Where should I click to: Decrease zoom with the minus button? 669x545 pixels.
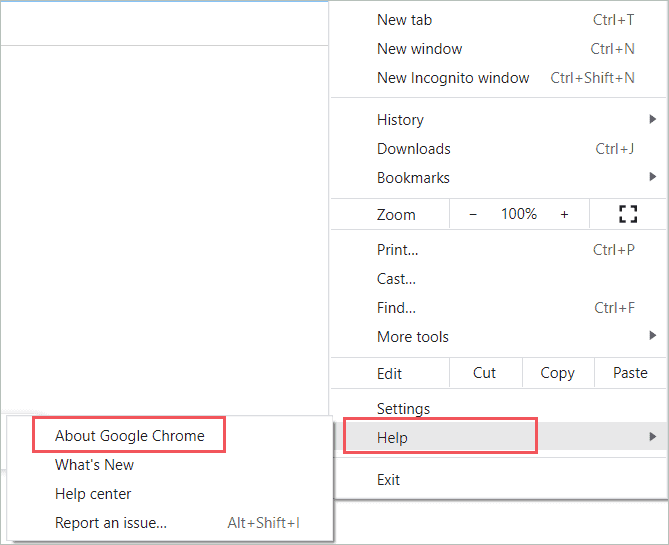pos(473,214)
